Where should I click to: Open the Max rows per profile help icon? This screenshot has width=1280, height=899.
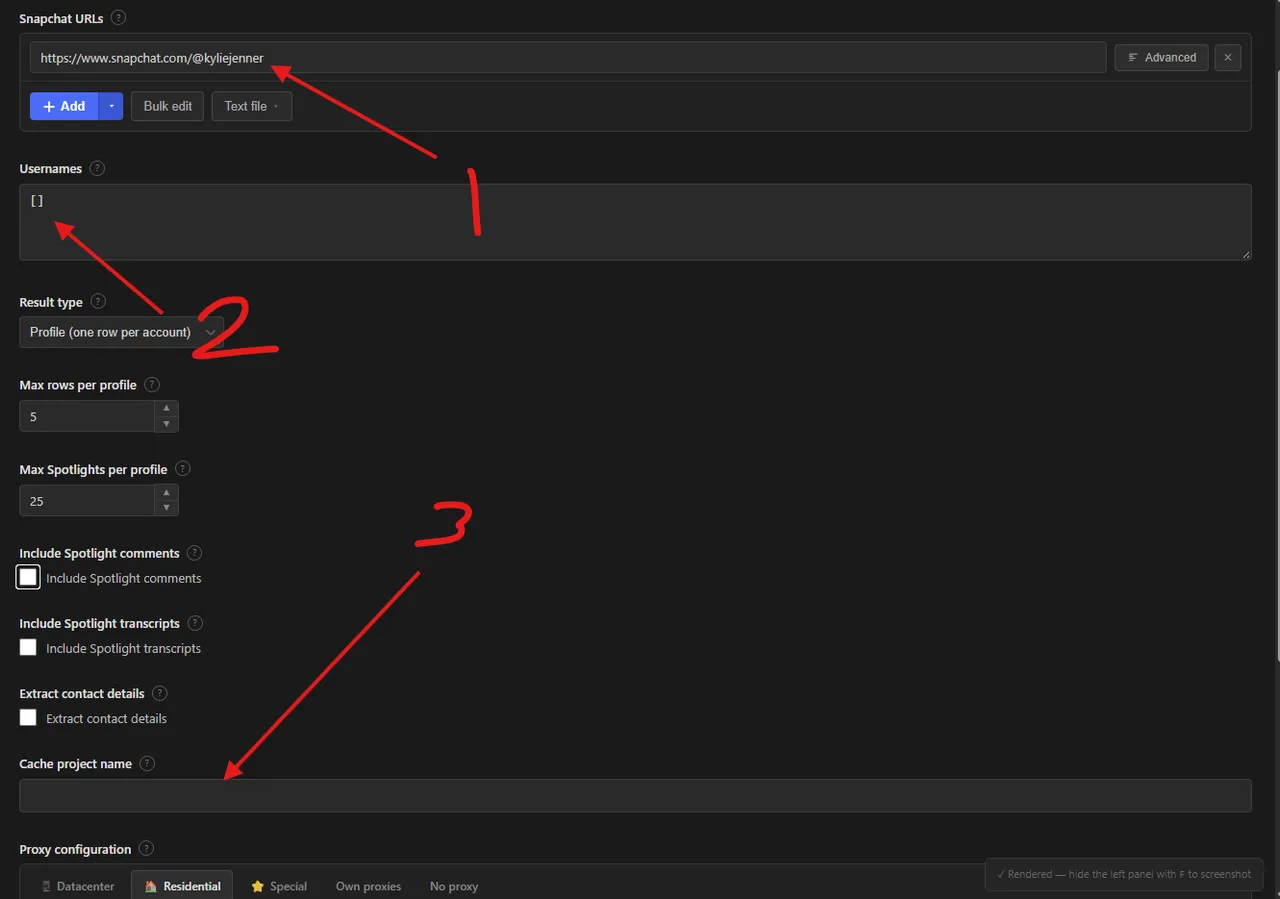[152, 384]
